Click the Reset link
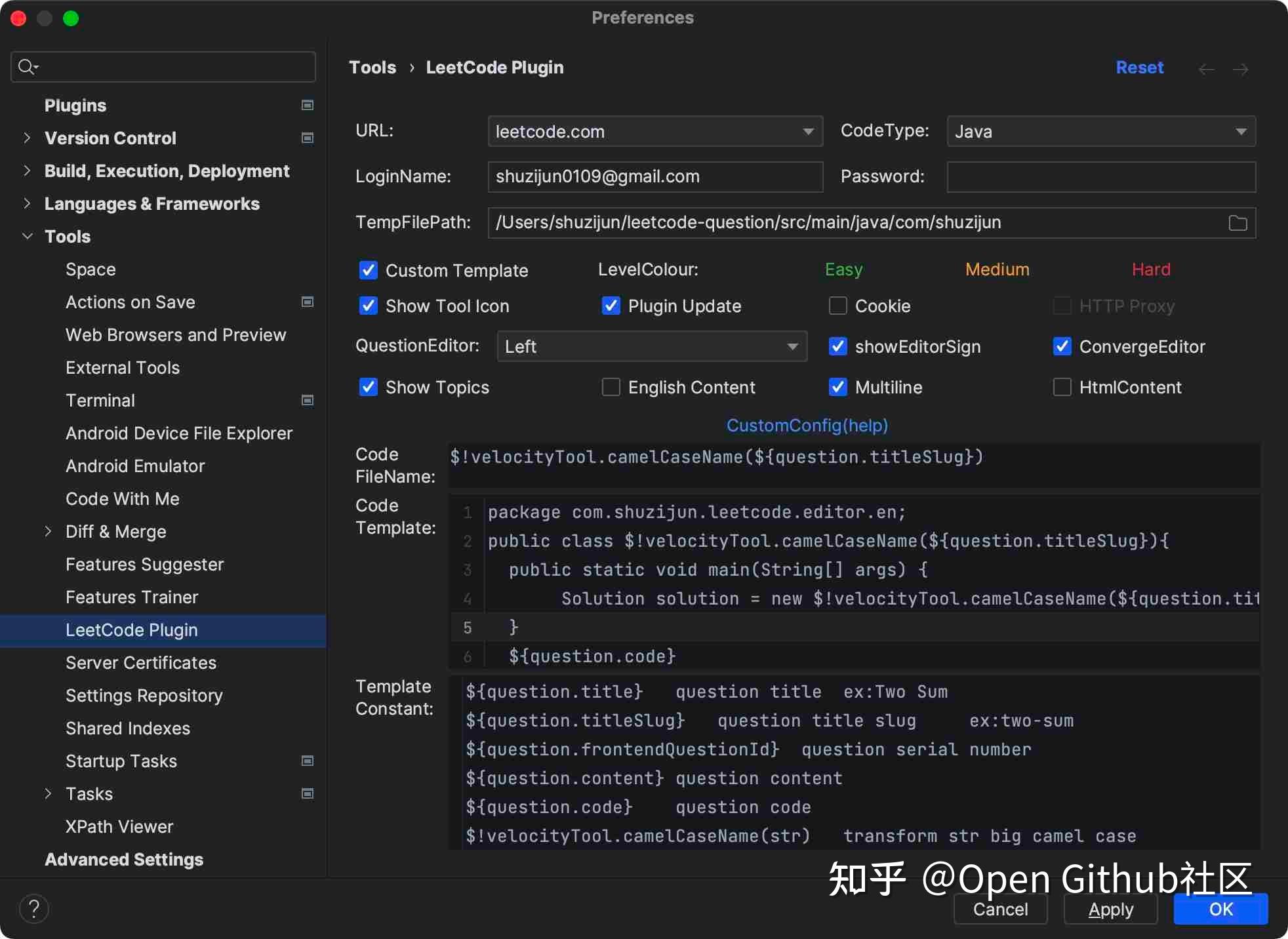 click(x=1140, y=67)
